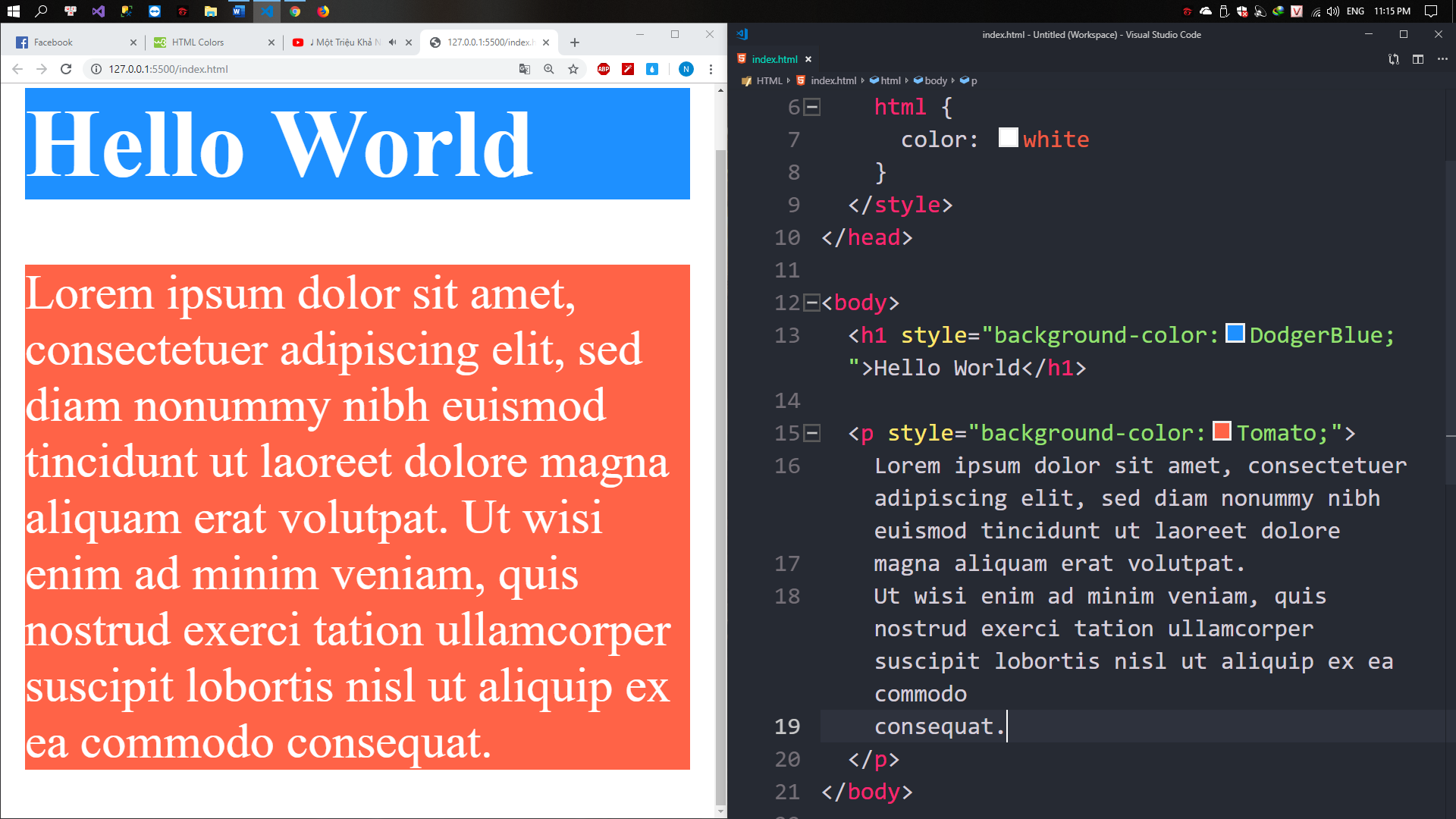Click line 12 collapse toggle for body tag
Screen dimensions: 1456x819
coord(813,303)
